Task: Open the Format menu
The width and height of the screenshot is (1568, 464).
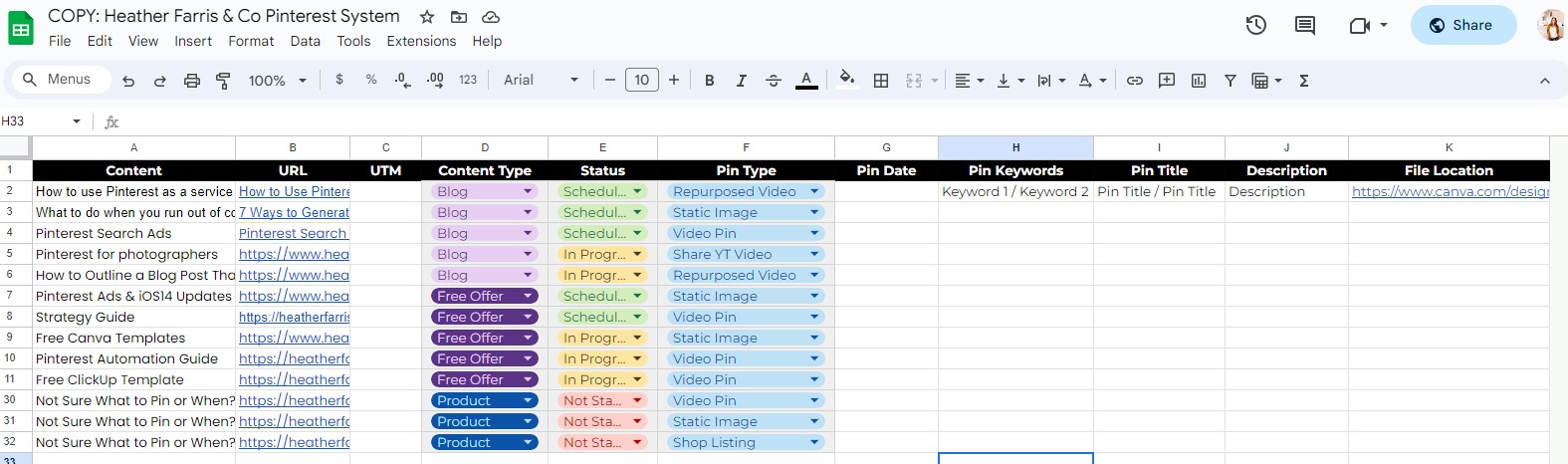Action: [251, 41]
